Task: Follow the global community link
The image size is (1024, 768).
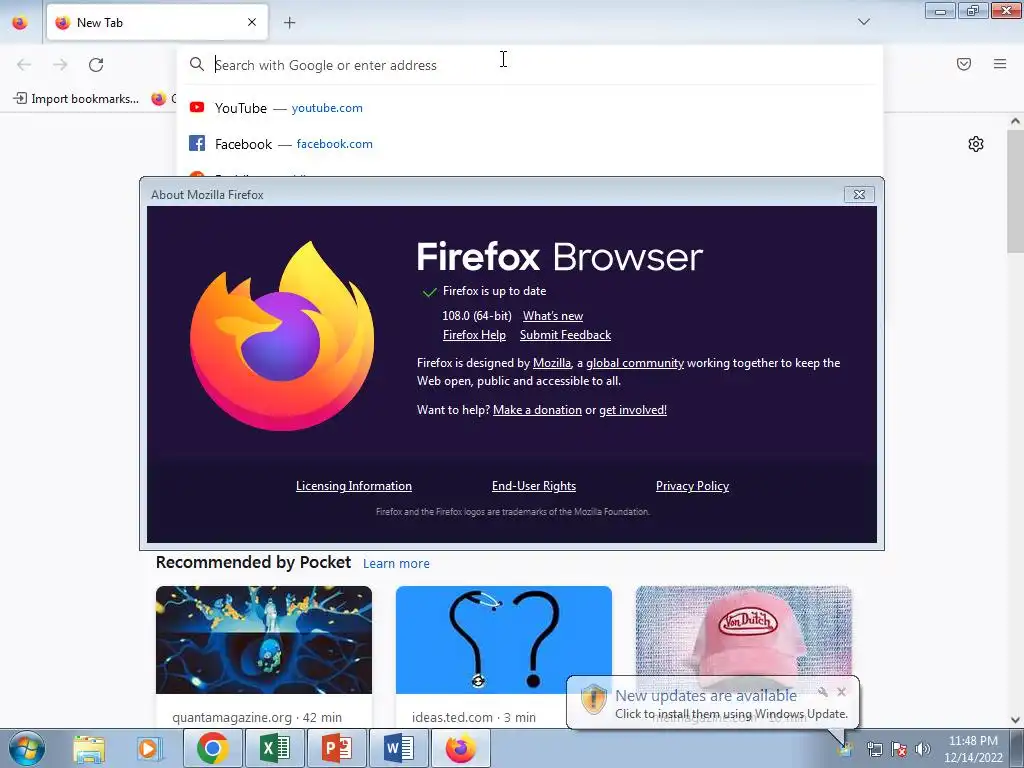Action: pos(635,363)
